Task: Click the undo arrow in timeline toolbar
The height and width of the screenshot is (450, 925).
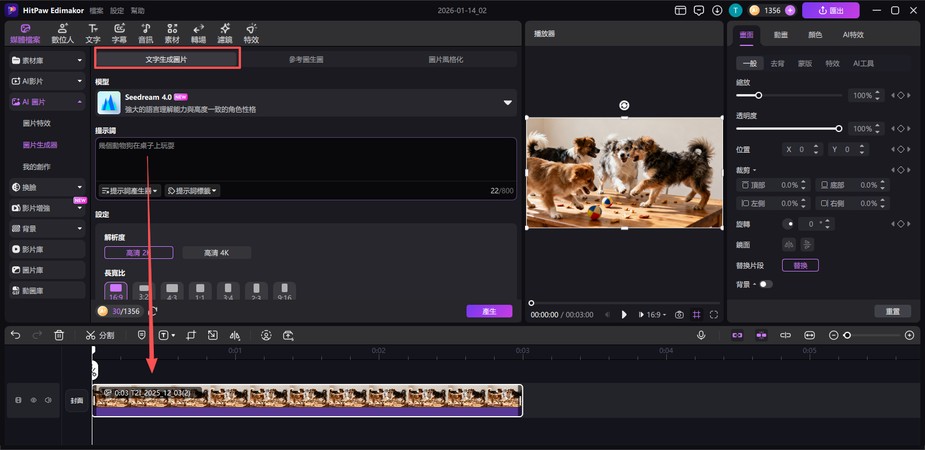Action: (15, 335)
